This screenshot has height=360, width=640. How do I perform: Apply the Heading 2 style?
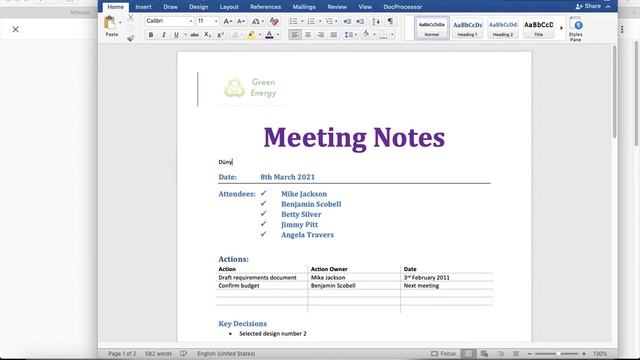[x=503, y=28]
